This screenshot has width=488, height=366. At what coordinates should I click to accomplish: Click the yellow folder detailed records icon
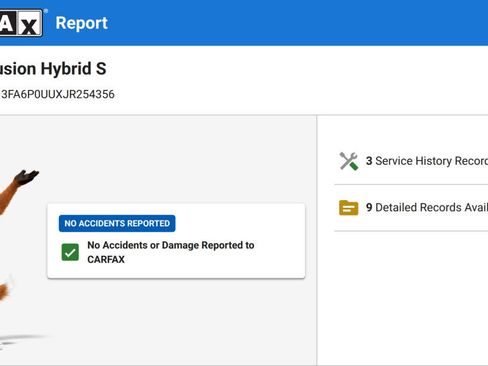(x=349, y=208)
